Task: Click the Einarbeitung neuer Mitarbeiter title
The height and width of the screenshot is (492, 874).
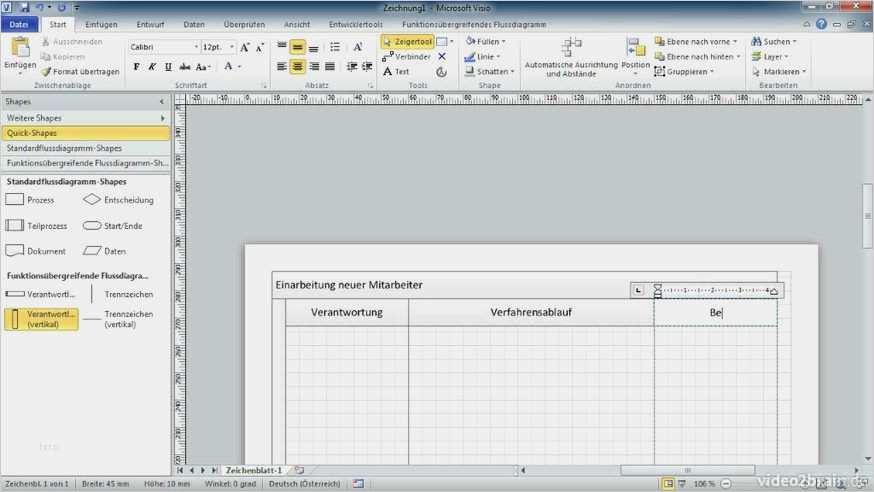Action: (x=349, y=285)
